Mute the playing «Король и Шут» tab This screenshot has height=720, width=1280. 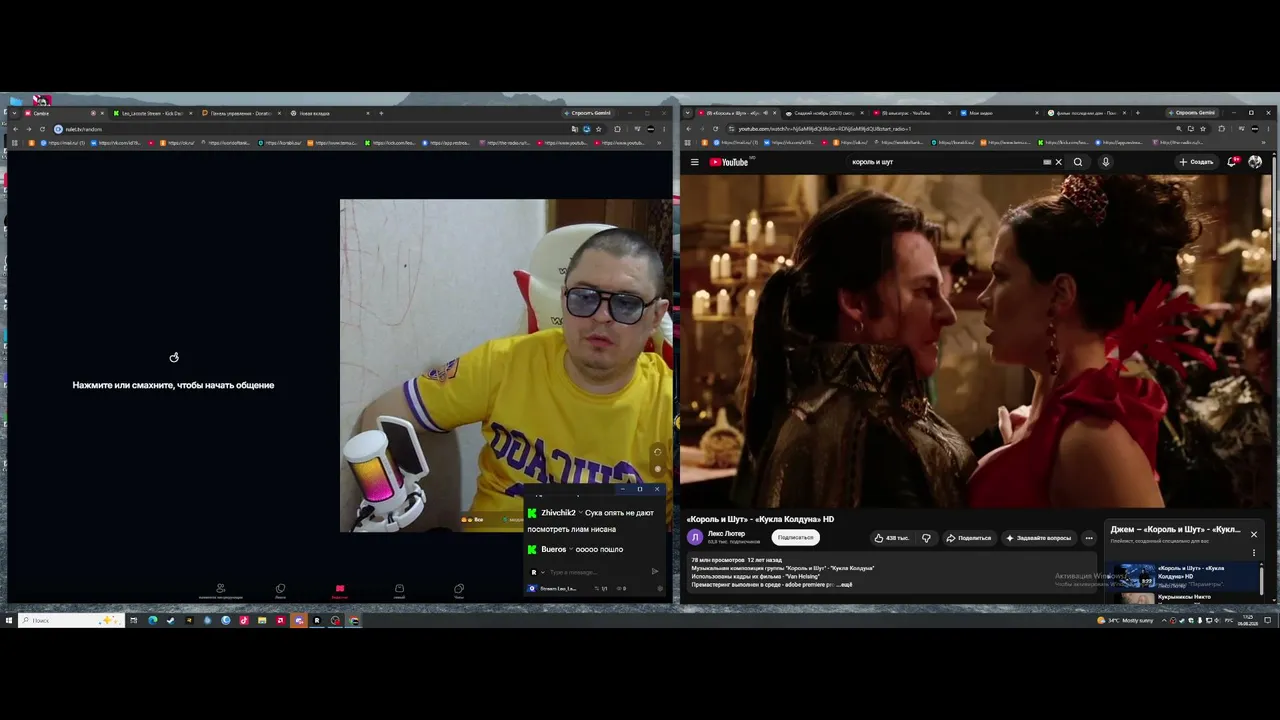click(766, 113)
